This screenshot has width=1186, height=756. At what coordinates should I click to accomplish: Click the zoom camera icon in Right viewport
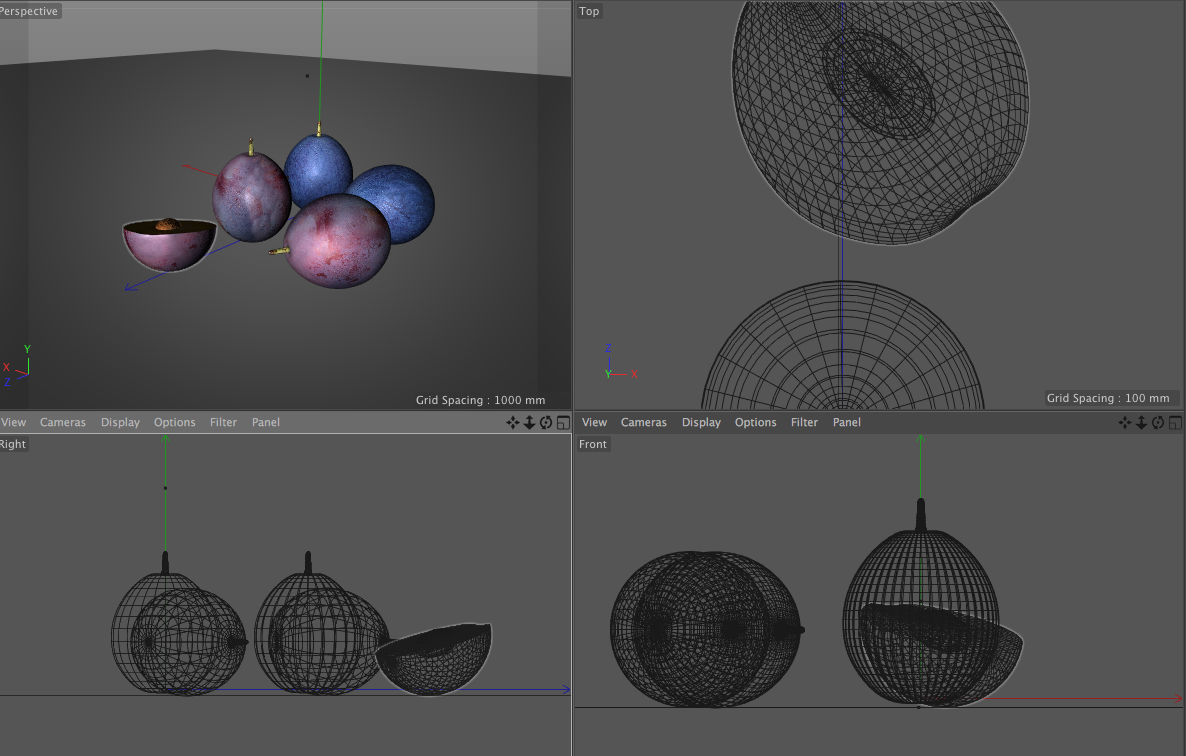[x=530, y=423]
